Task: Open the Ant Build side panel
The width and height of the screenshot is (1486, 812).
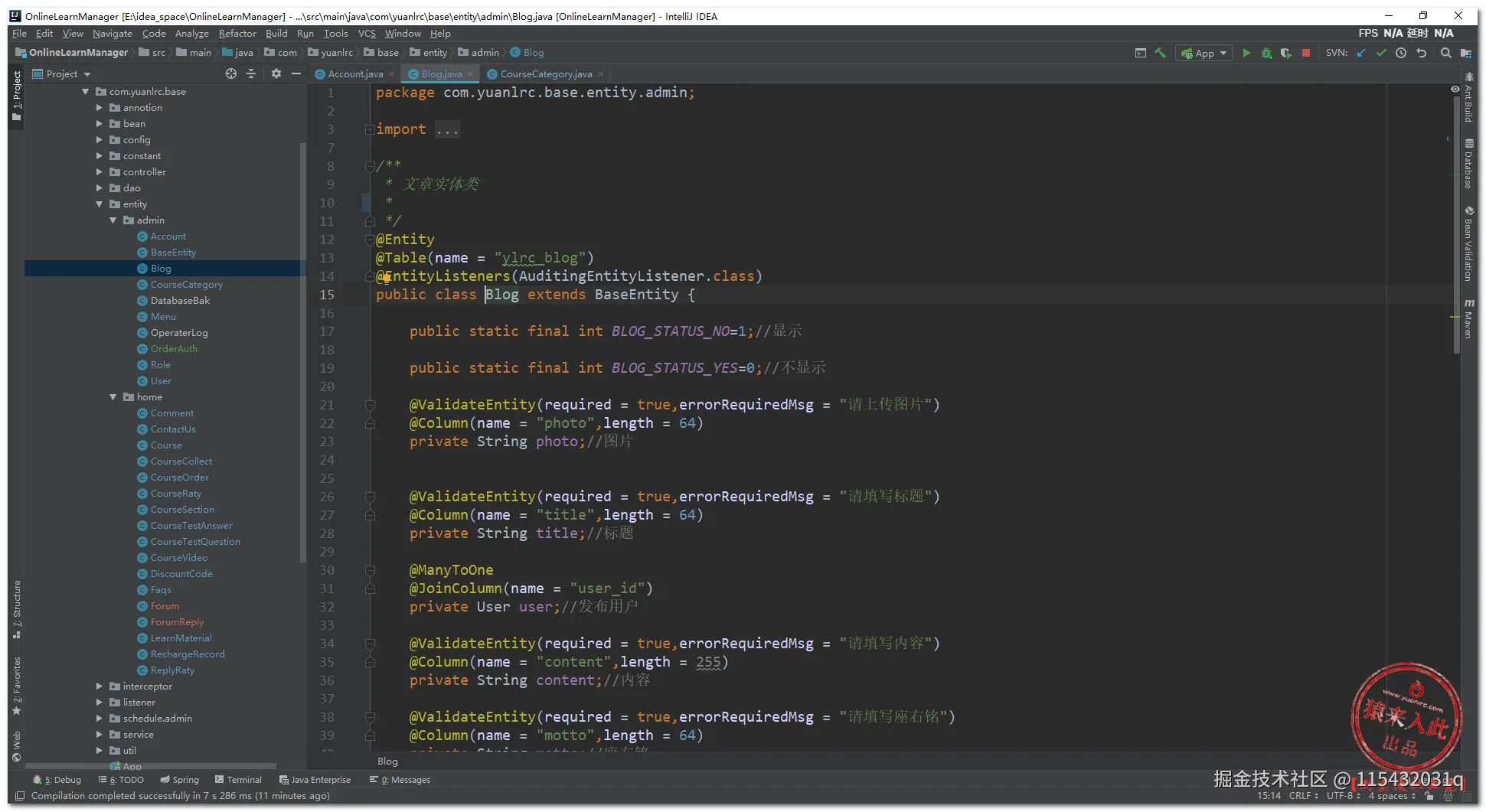Action: (x=1468, y=97)
